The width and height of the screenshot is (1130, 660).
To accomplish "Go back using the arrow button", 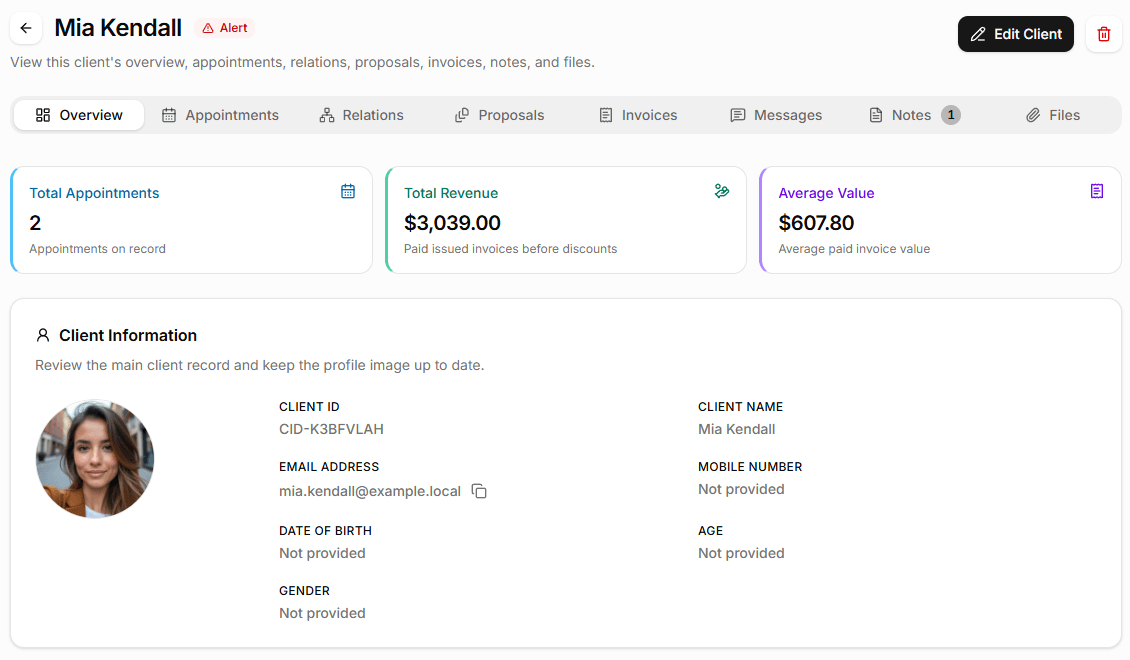I will coord(26,28).
